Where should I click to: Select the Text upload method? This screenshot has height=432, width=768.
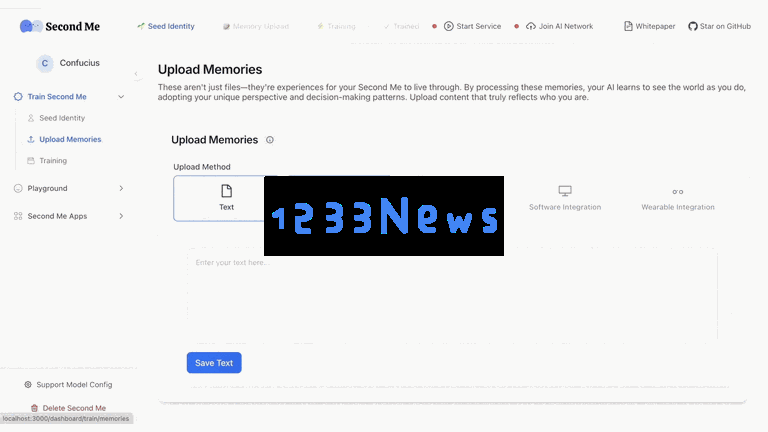coord(226,198)
